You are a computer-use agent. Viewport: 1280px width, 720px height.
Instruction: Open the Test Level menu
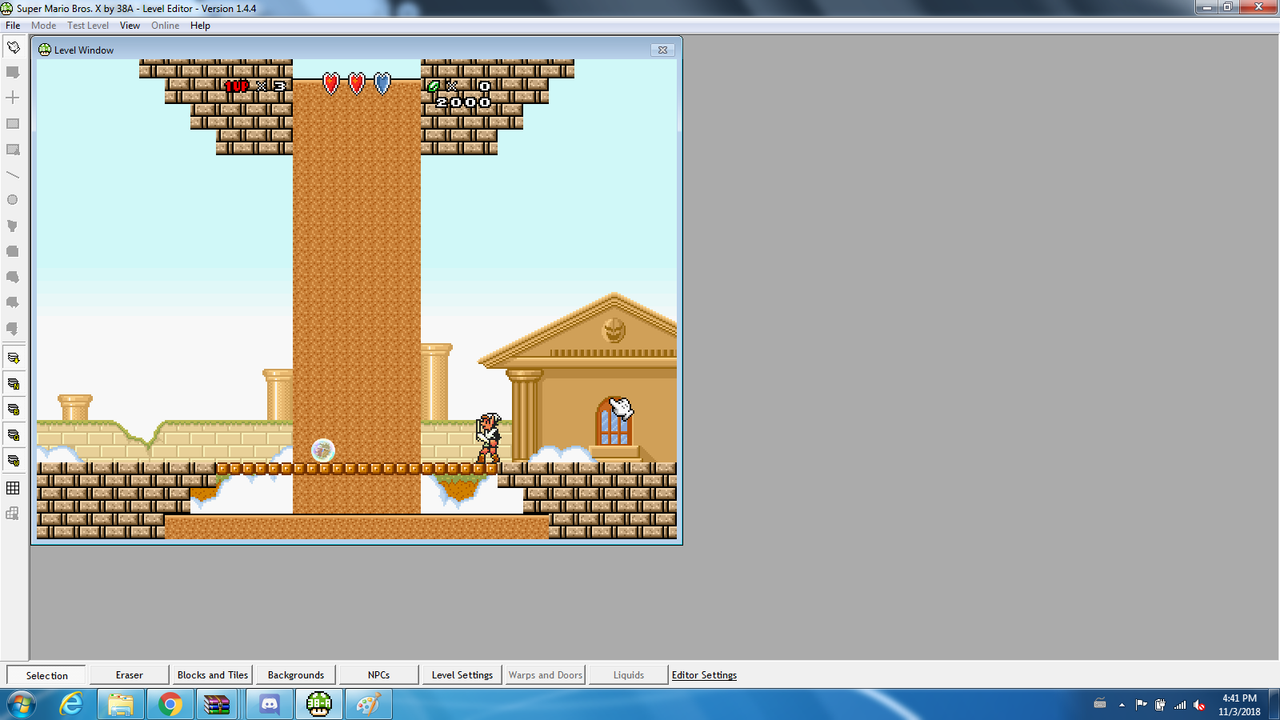pos(88,25)
